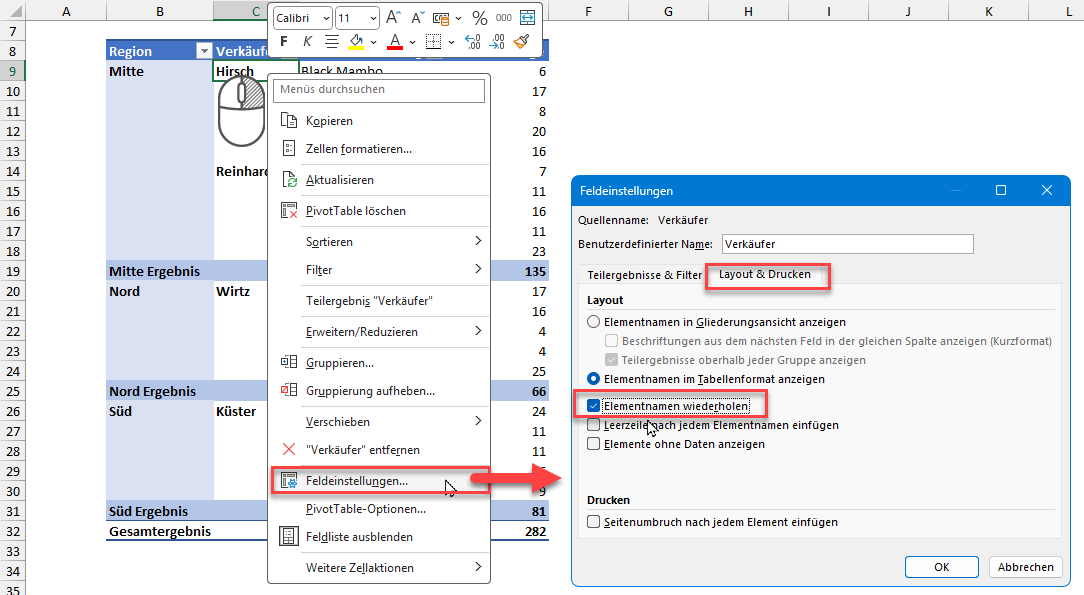Click the Benutzerdefinierter Name text field
This screenshot has width=1084, height=595.
(846, 244)
